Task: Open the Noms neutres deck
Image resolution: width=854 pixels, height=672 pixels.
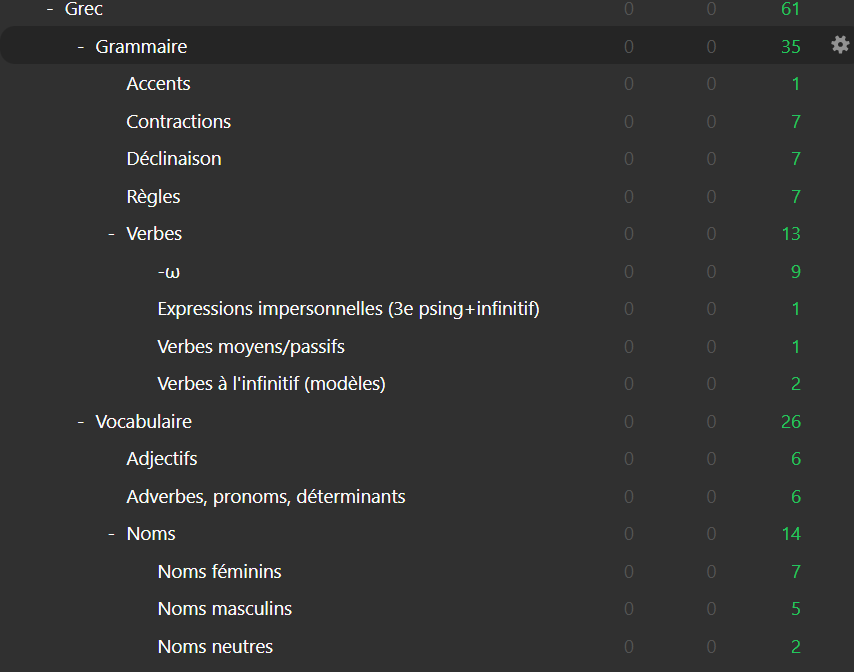Action: click(x=215, y=647)
